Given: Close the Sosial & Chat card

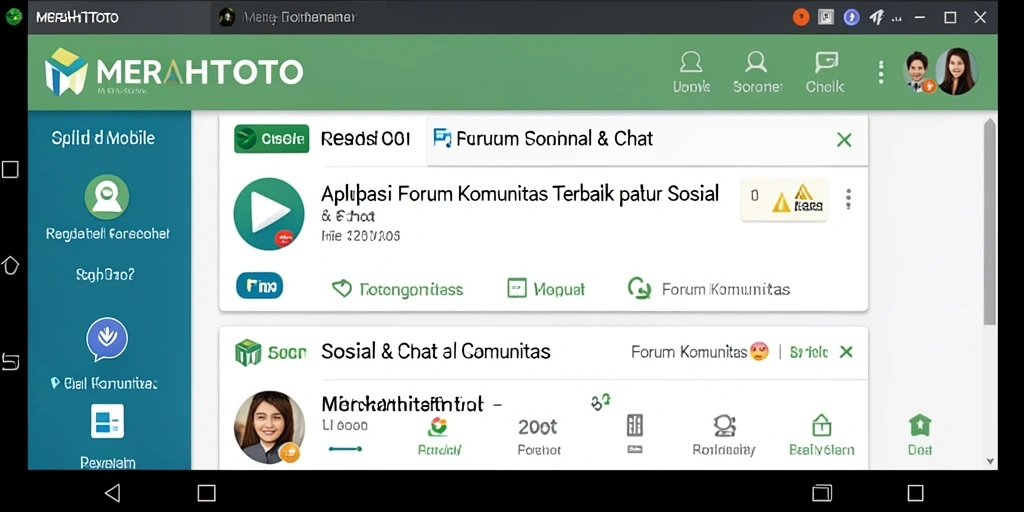Looking at the screenshot, I should pyautogui.click(x=846, y=352).
